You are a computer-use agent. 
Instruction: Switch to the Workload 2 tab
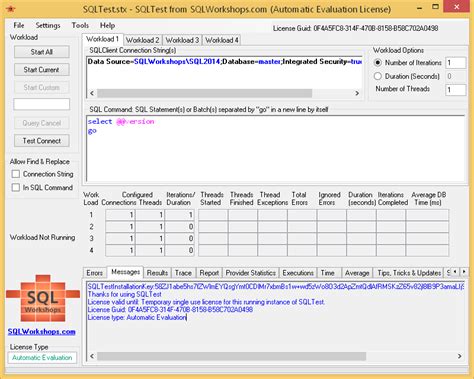coord(143,40)
